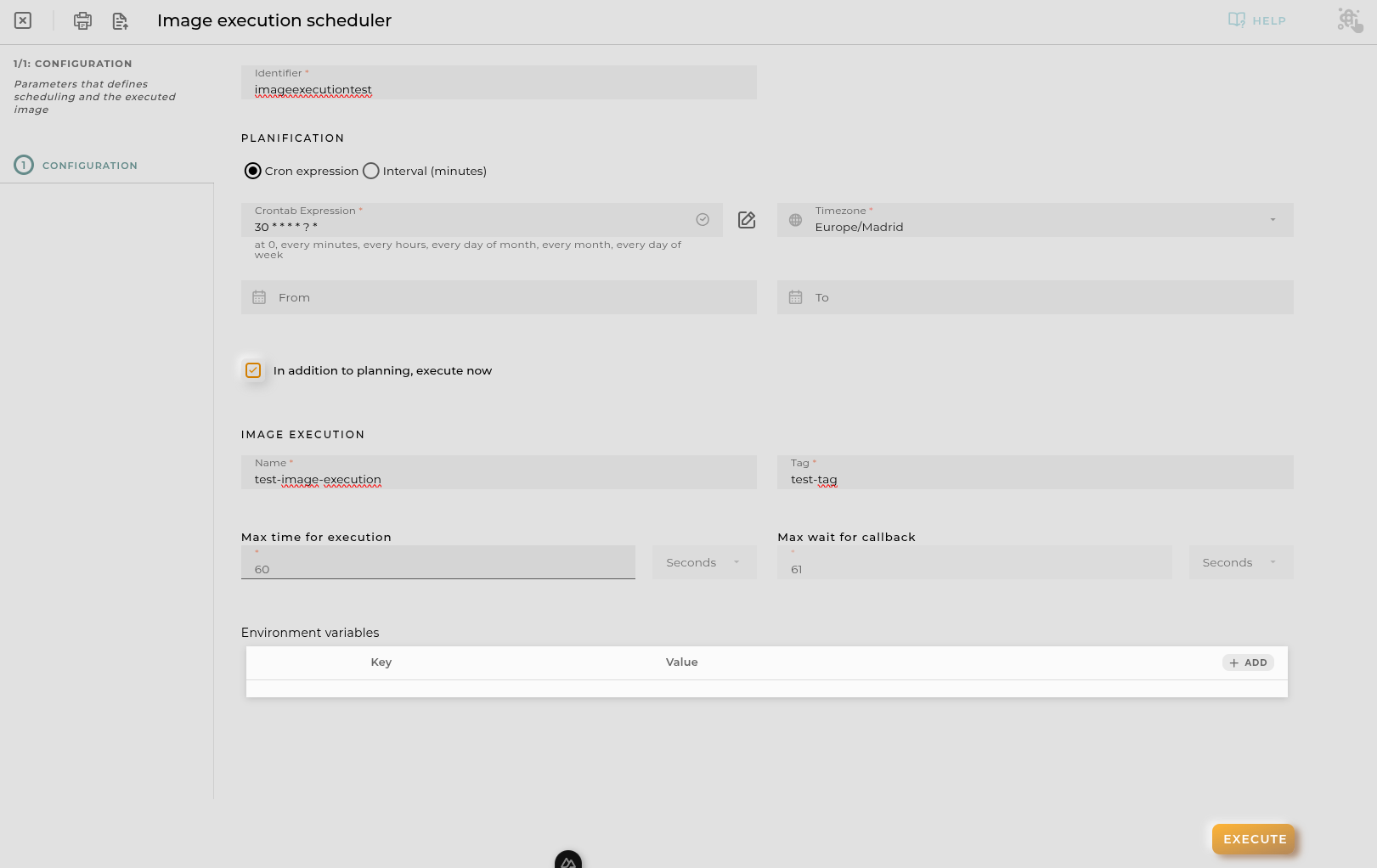Select the Interval (minutes) radio button

click(x=370, y=171)
